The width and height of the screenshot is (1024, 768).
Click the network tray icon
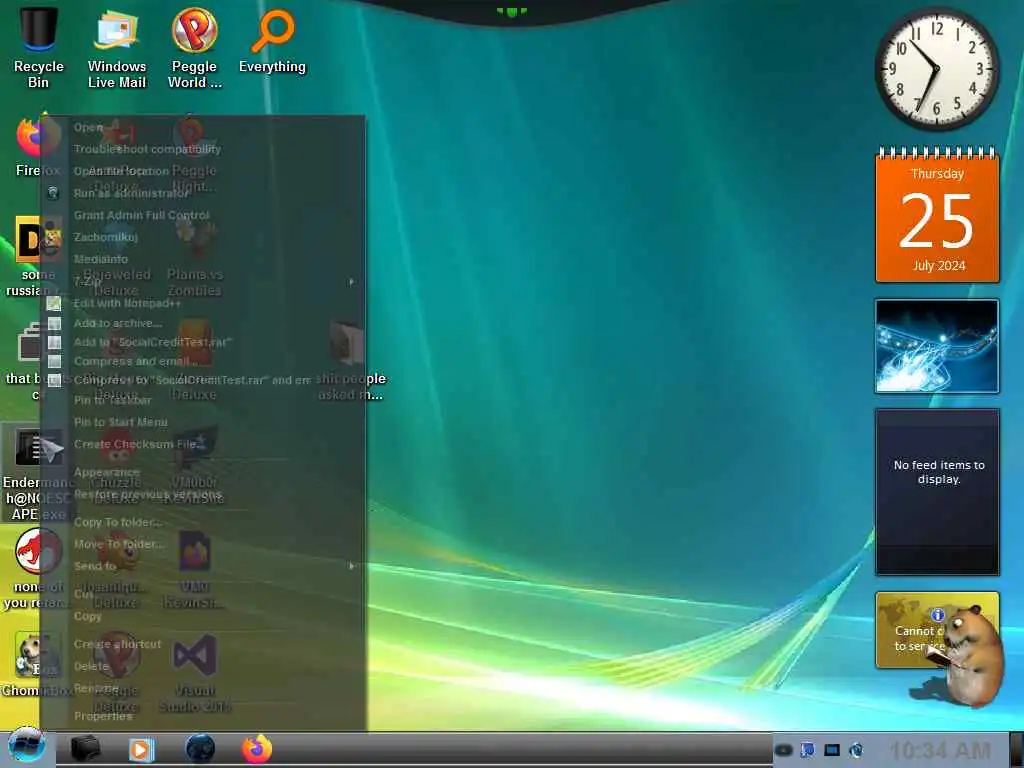tap(808, 750)
